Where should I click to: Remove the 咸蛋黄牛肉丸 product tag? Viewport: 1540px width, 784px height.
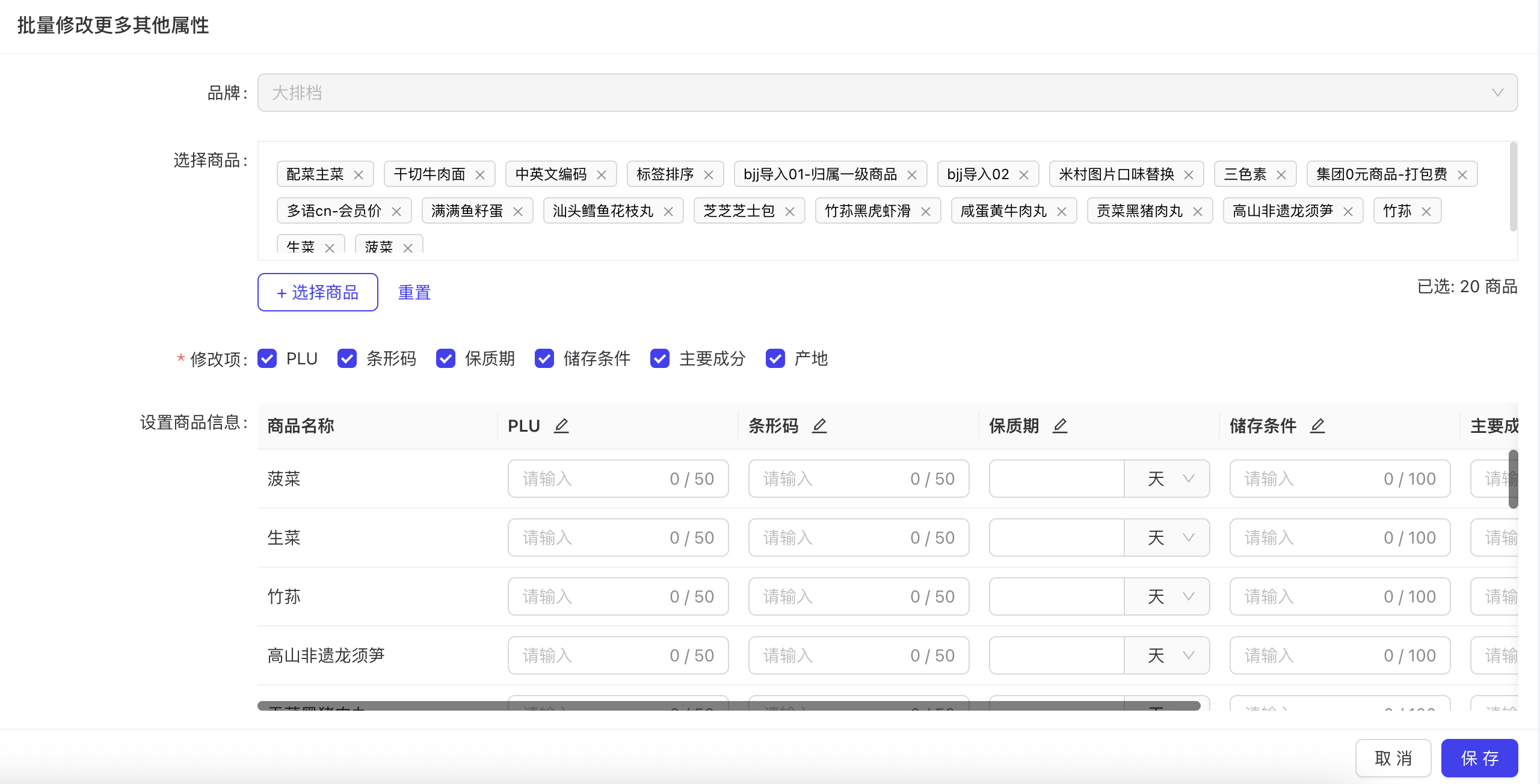pos(1062,212)
